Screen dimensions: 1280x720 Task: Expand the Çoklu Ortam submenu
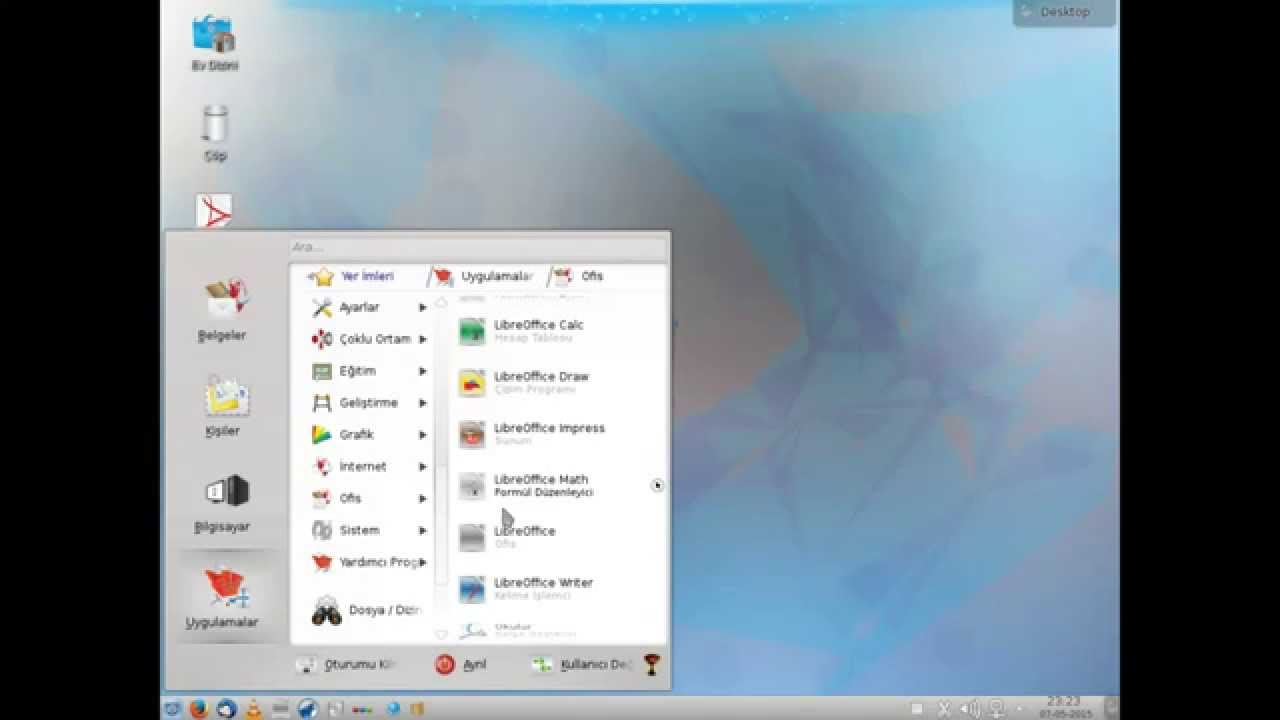point(369,339)
